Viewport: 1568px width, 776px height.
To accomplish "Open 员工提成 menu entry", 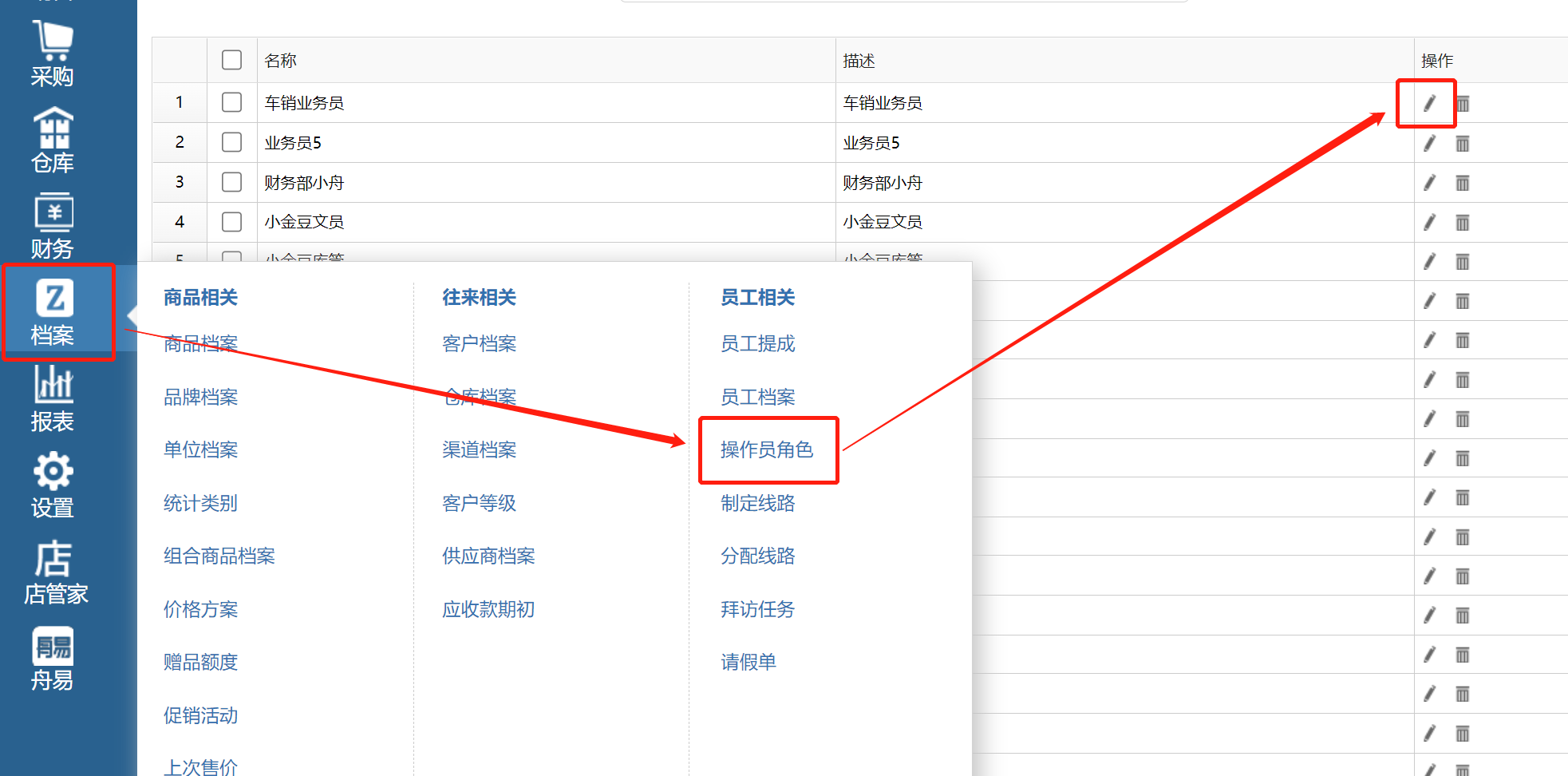I will click(757, 343).
